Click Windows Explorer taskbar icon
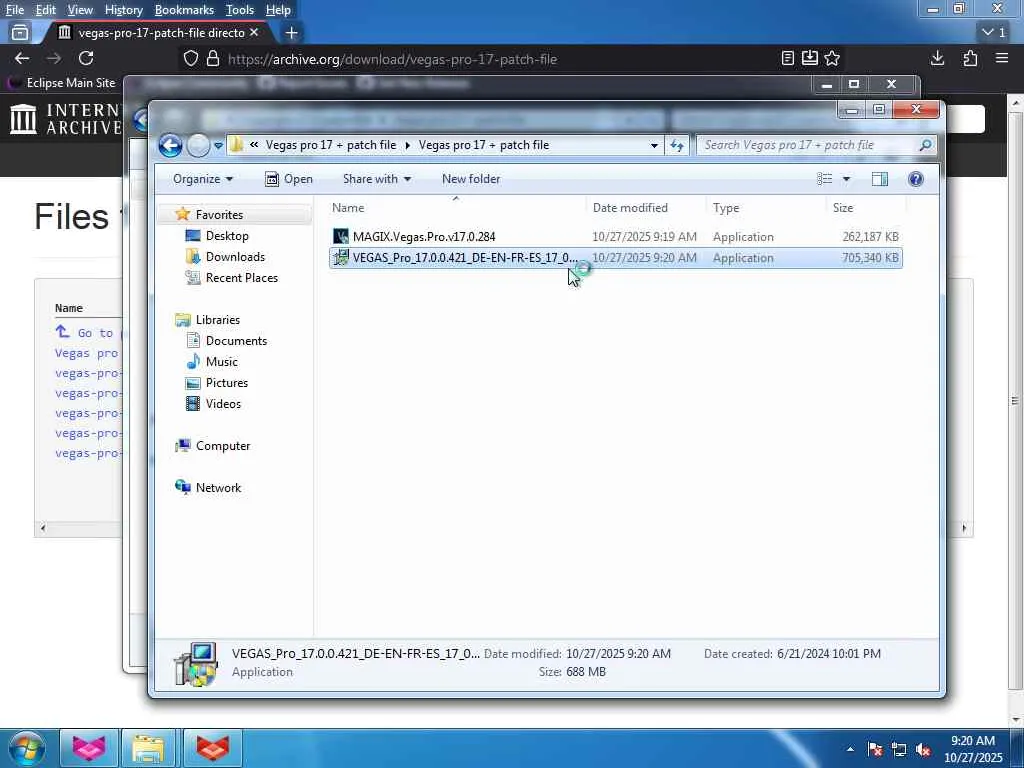 click(148, 748)
